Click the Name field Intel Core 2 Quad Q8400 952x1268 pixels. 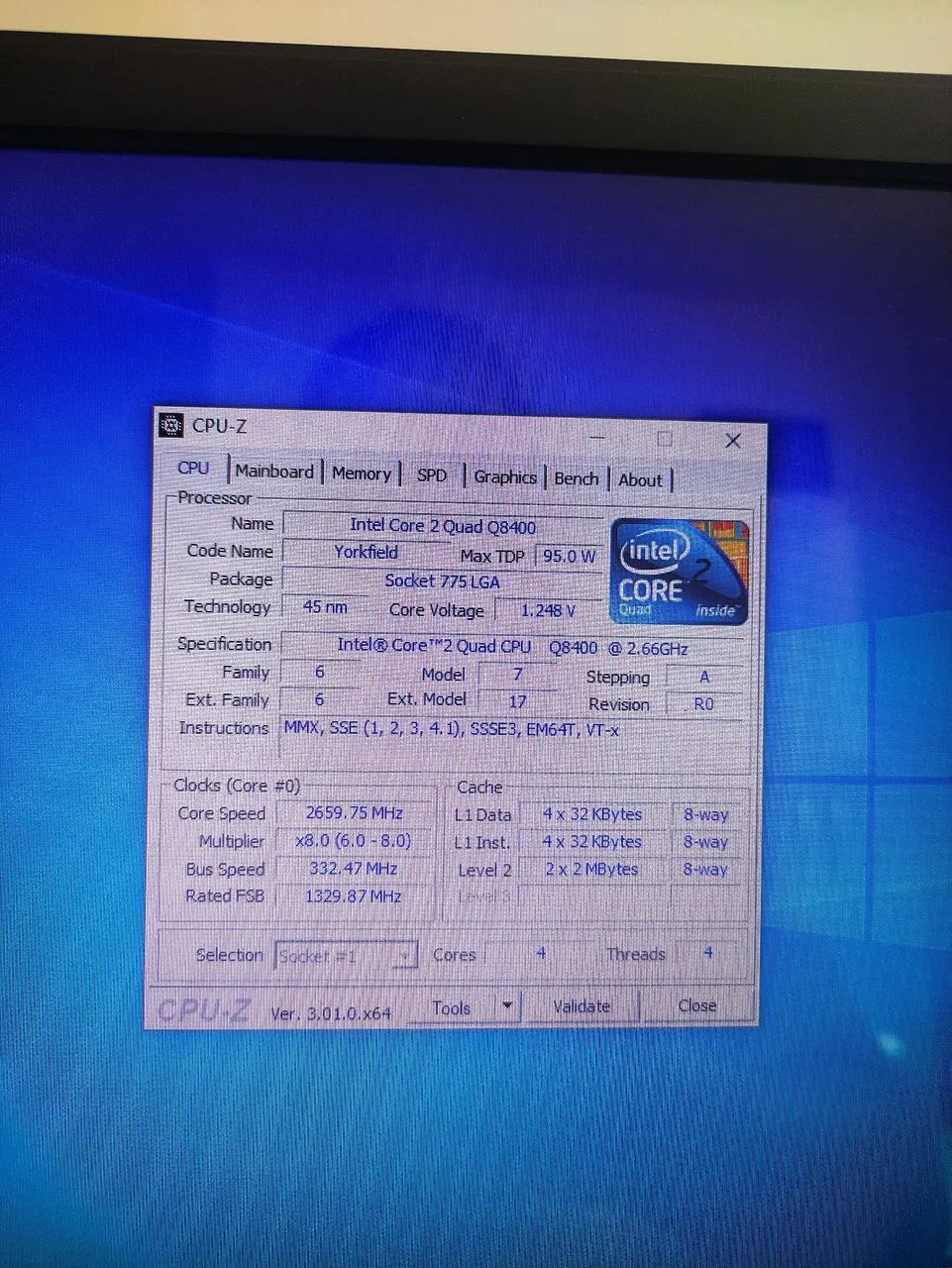(442, 525)
